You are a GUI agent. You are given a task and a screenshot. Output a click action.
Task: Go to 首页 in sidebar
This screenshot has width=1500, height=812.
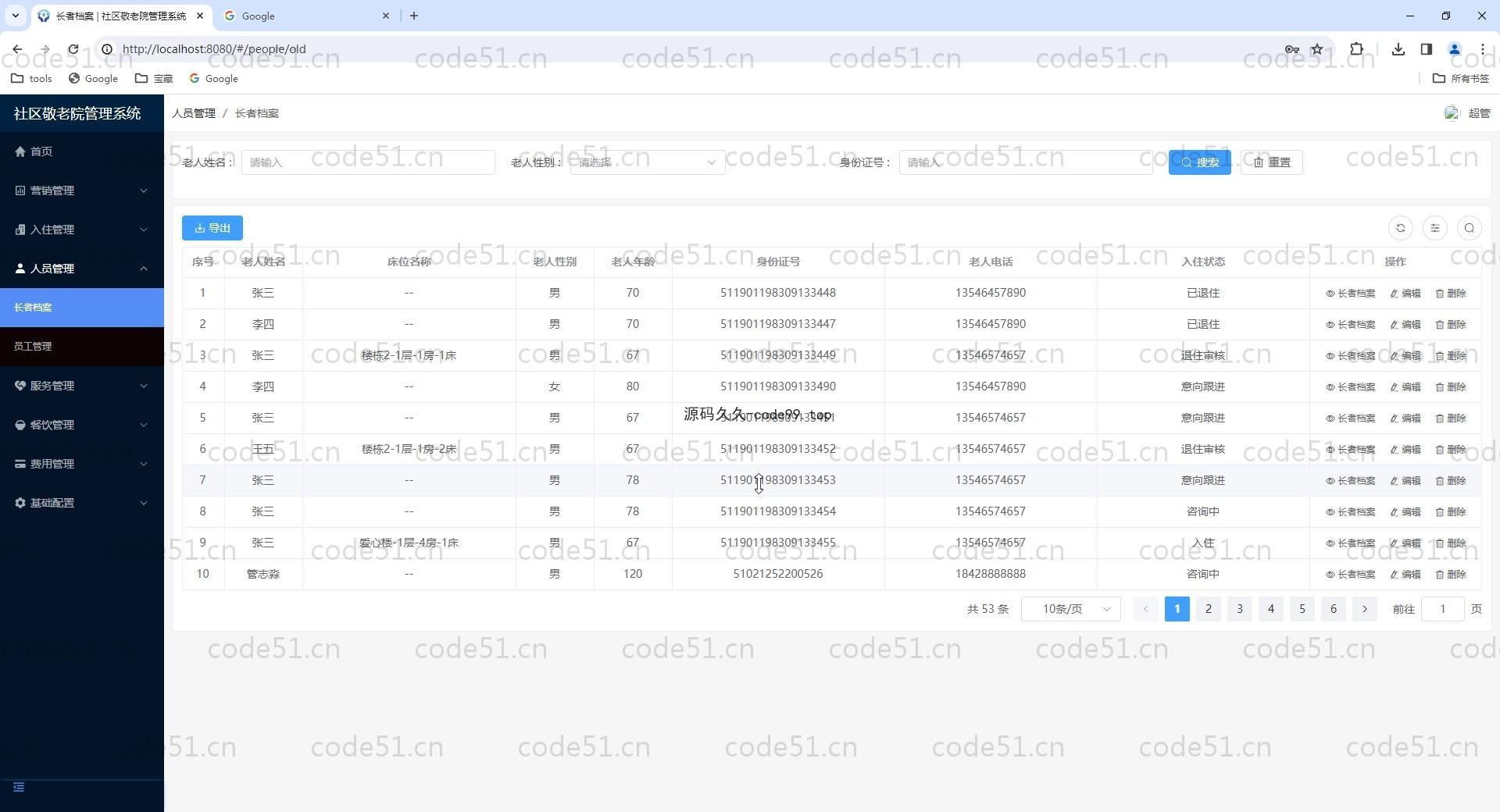coord(82,151)
